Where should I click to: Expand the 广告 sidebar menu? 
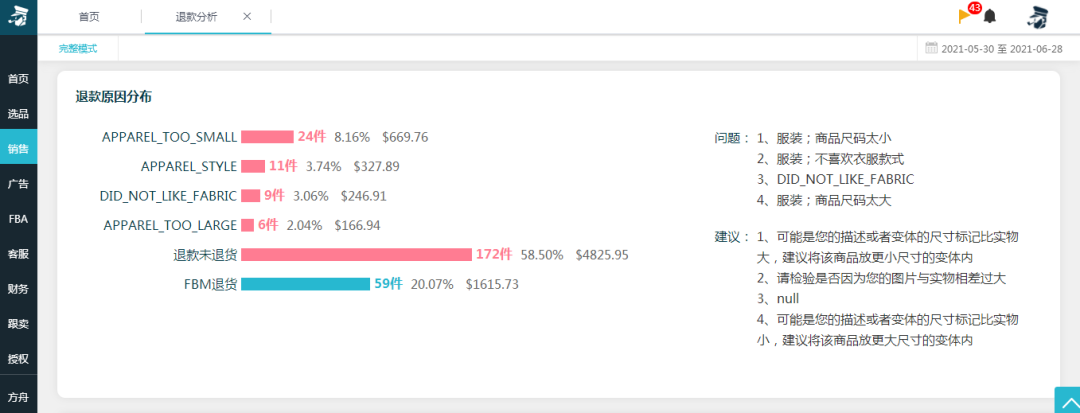(x=19, y=184)
